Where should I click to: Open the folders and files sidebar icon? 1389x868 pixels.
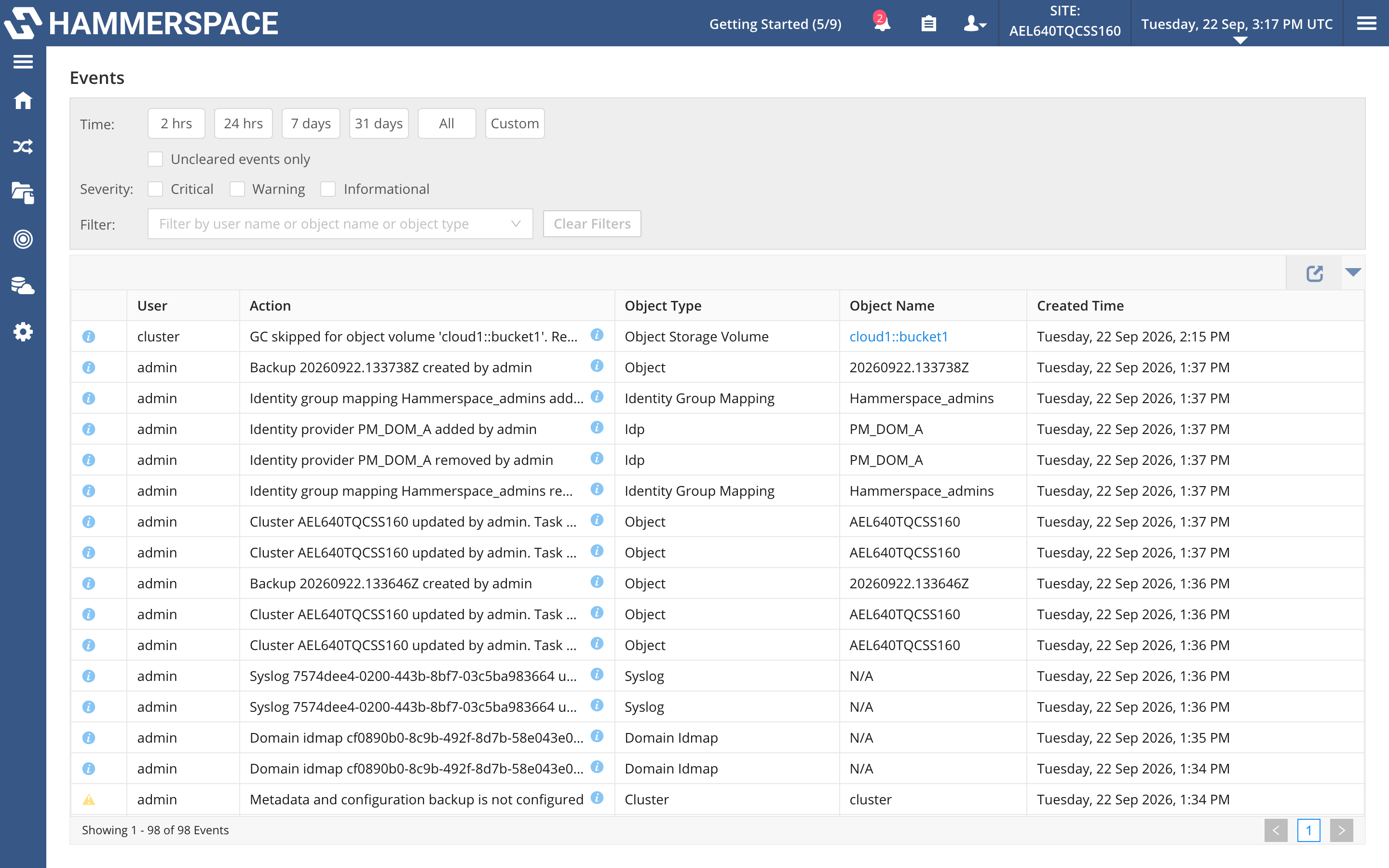(23, 193)
